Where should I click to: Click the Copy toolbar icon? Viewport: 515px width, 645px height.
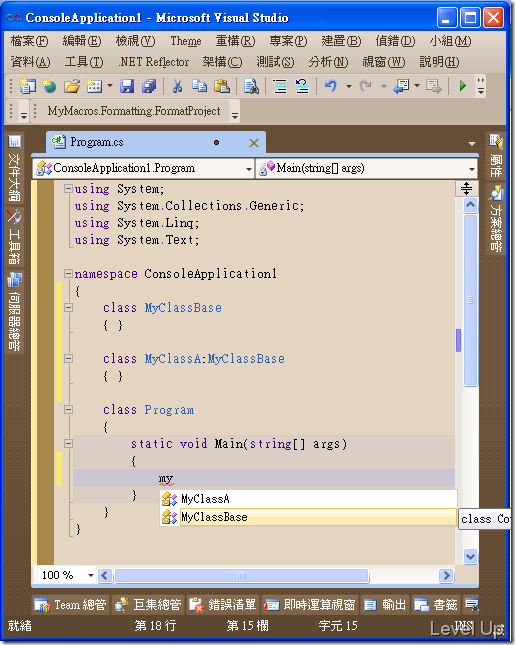(200, 86)
